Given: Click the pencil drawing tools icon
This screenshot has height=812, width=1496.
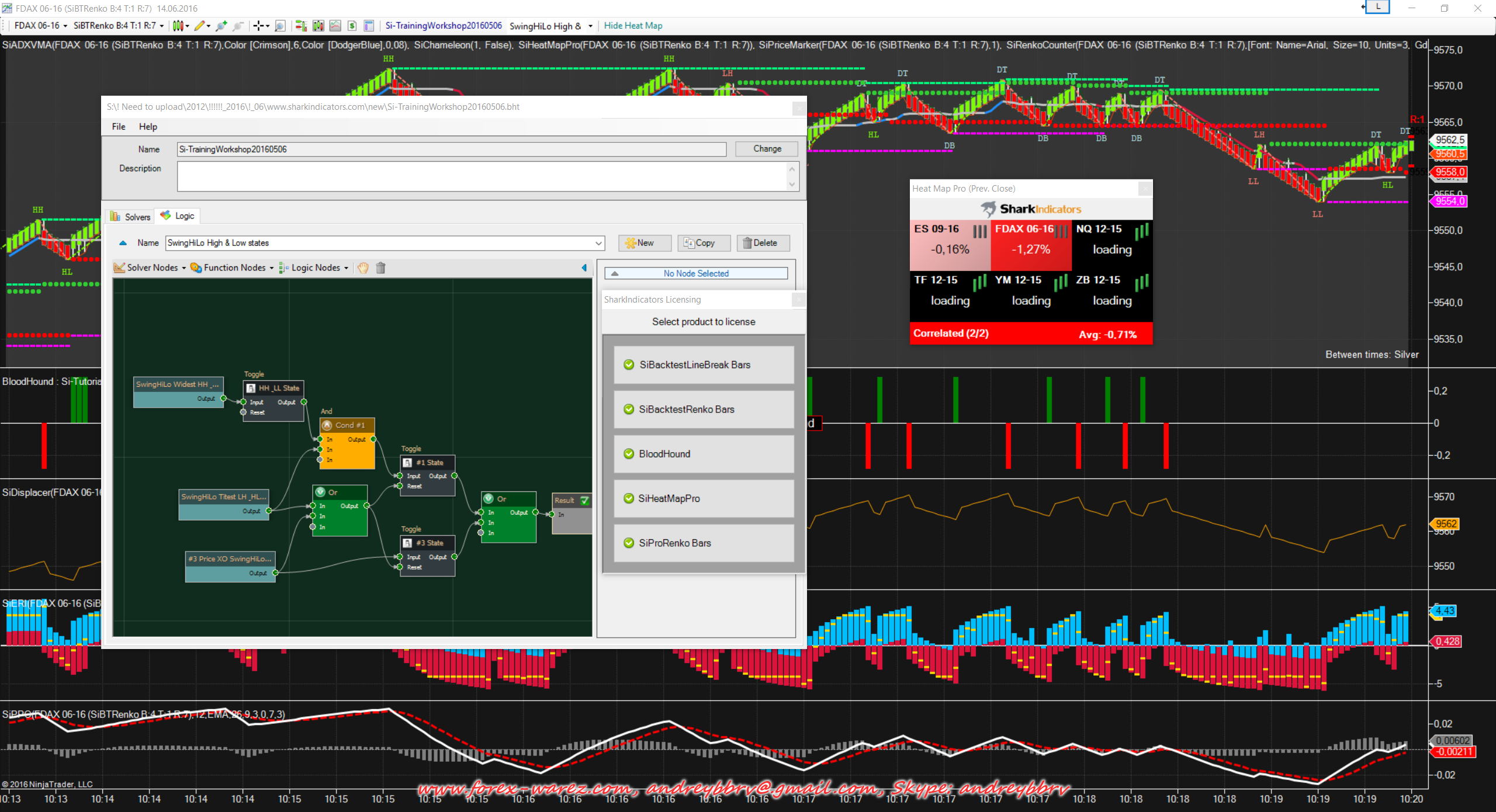Looking at the screenshot, I should [x=200, y=26].
